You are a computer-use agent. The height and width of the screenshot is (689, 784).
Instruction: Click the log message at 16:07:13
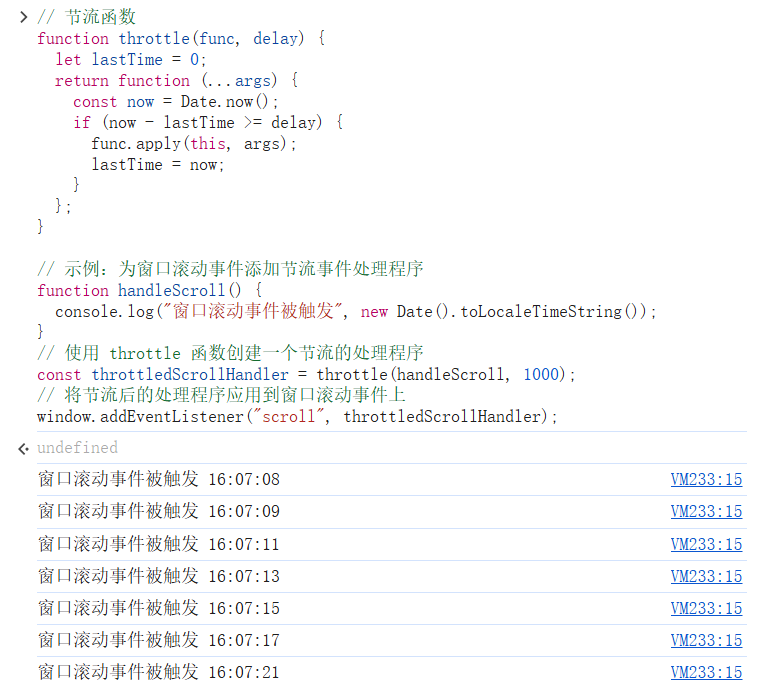[158, 576]
